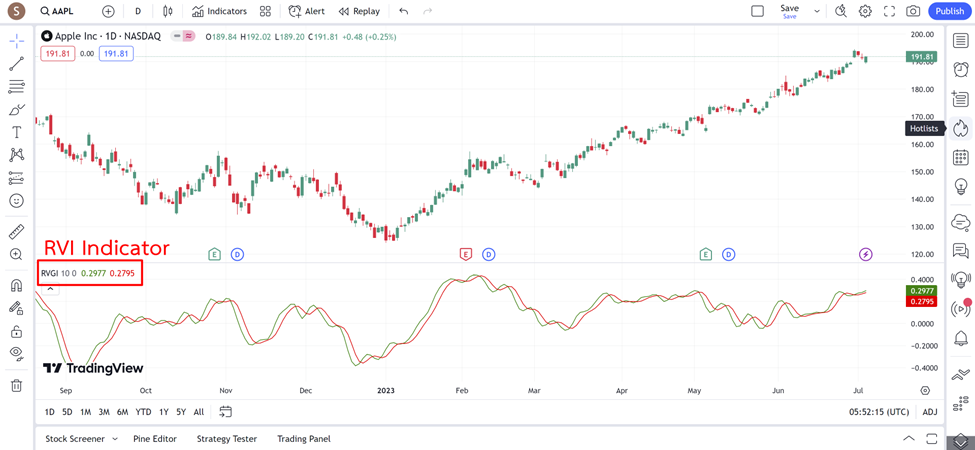Viewport: 975px width, 450px height.
Task: Open the candlestick chart type selector
Action: pos(167,11)
